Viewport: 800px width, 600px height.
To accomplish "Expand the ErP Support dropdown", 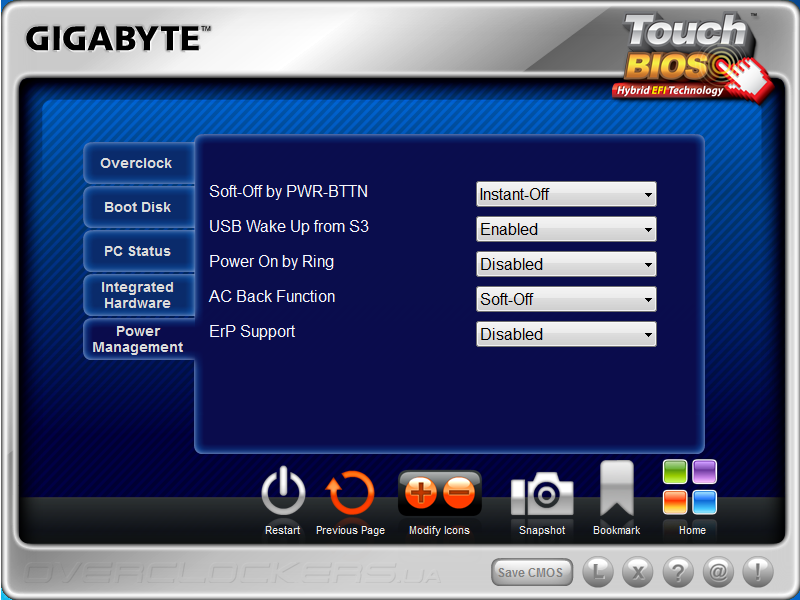I will point(566,334).
